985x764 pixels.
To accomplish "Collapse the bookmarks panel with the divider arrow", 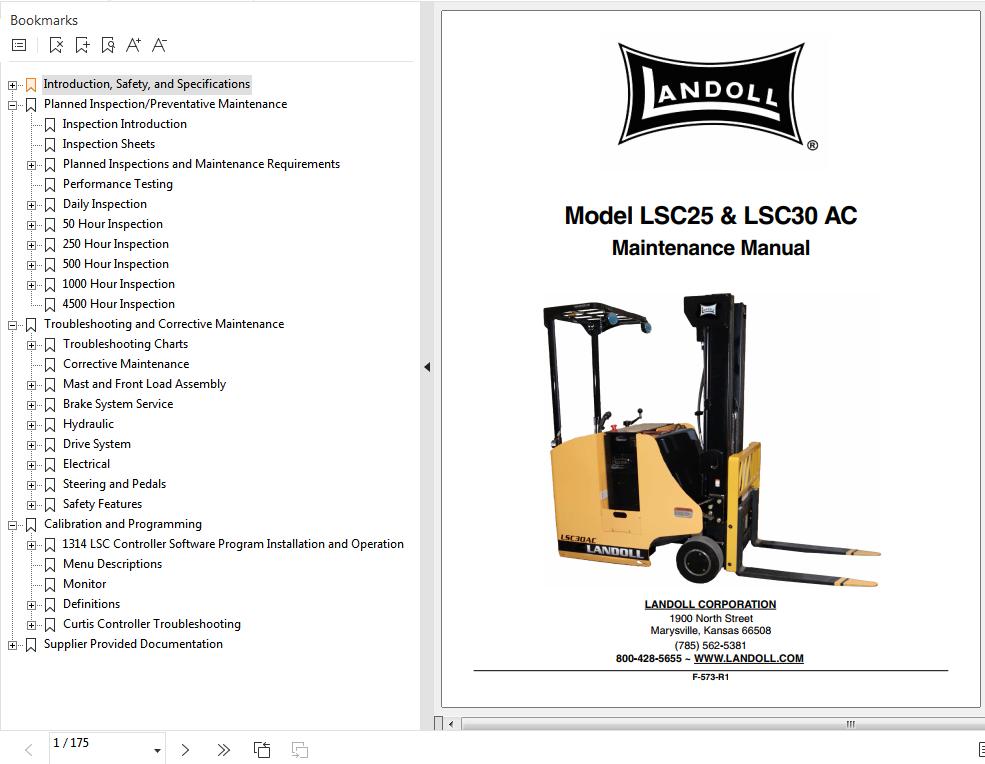I will click(427, 367).
